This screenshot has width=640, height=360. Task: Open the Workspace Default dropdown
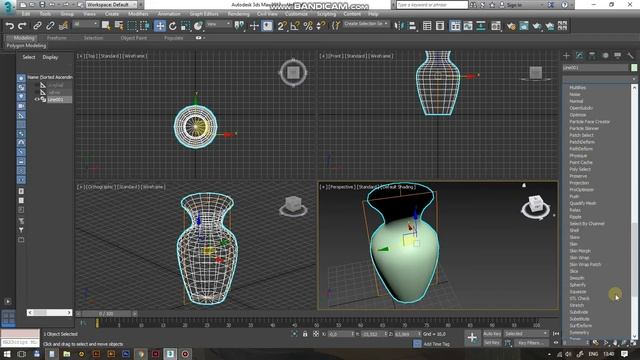point(112,5)
